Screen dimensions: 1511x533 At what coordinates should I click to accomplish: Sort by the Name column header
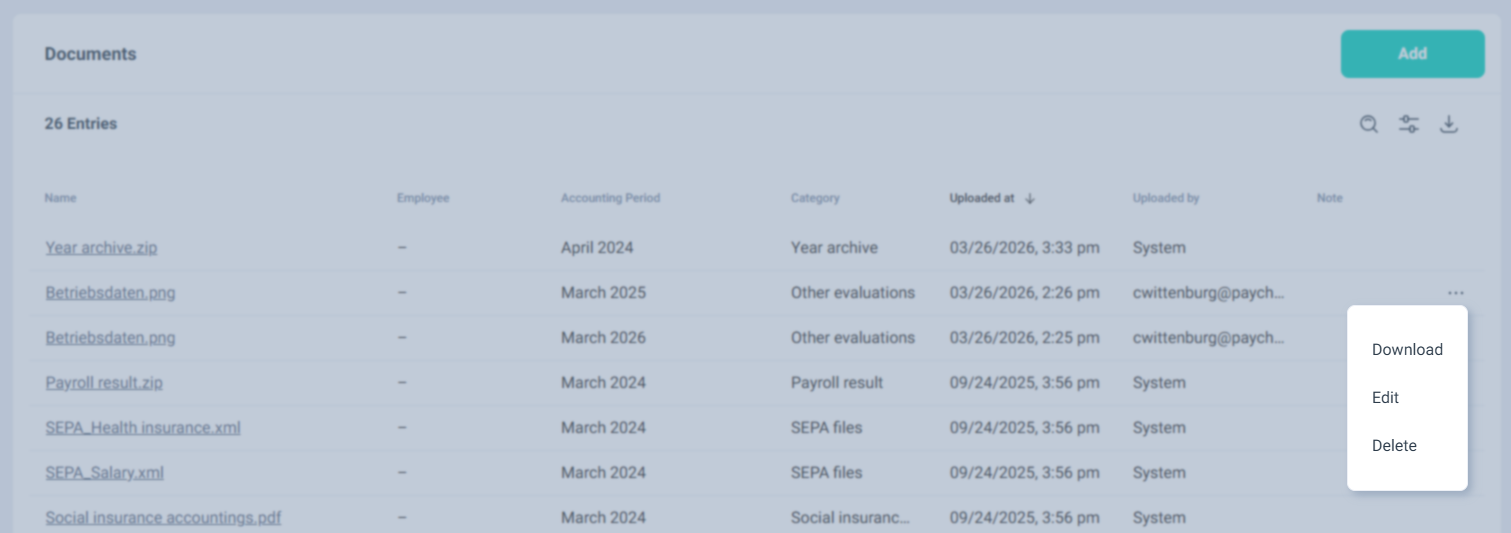coord(60,198)
